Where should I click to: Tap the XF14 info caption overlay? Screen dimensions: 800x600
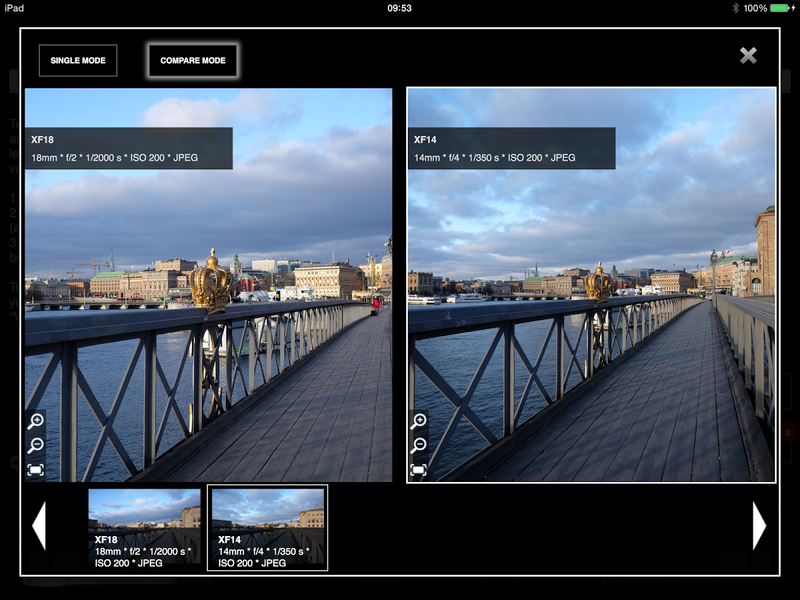[x=512, y=148]
